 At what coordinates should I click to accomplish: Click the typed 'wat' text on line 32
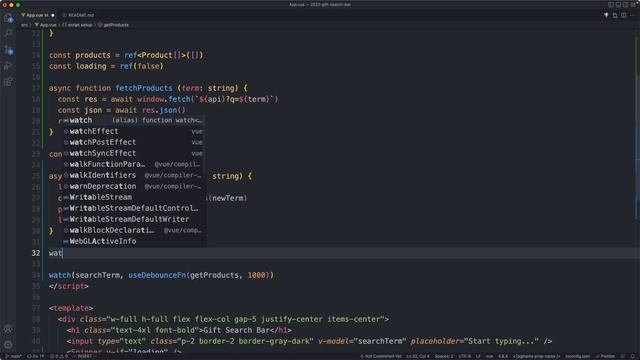pos(56,253)
